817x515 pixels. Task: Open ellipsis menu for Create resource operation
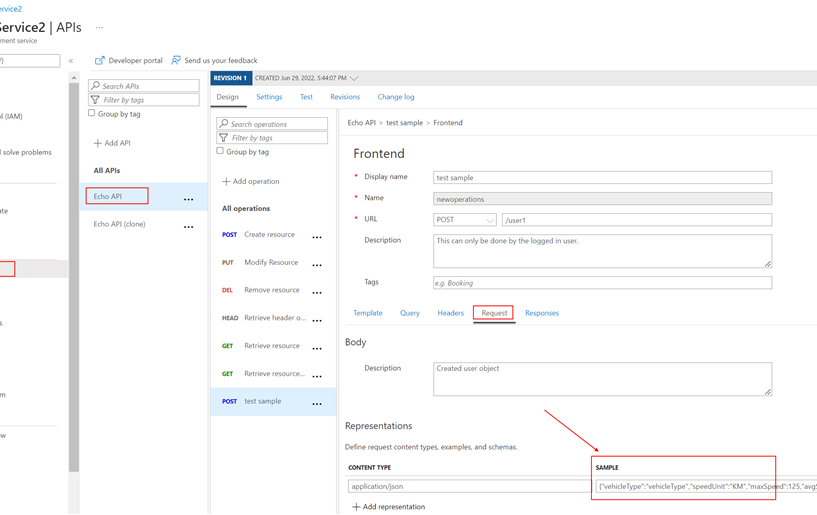(317, 237)
